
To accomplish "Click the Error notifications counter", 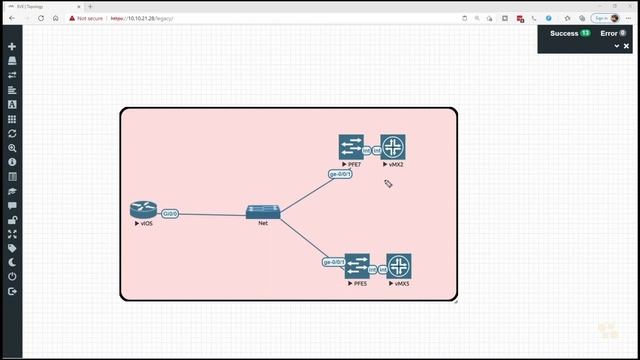I will pos(613,33).
